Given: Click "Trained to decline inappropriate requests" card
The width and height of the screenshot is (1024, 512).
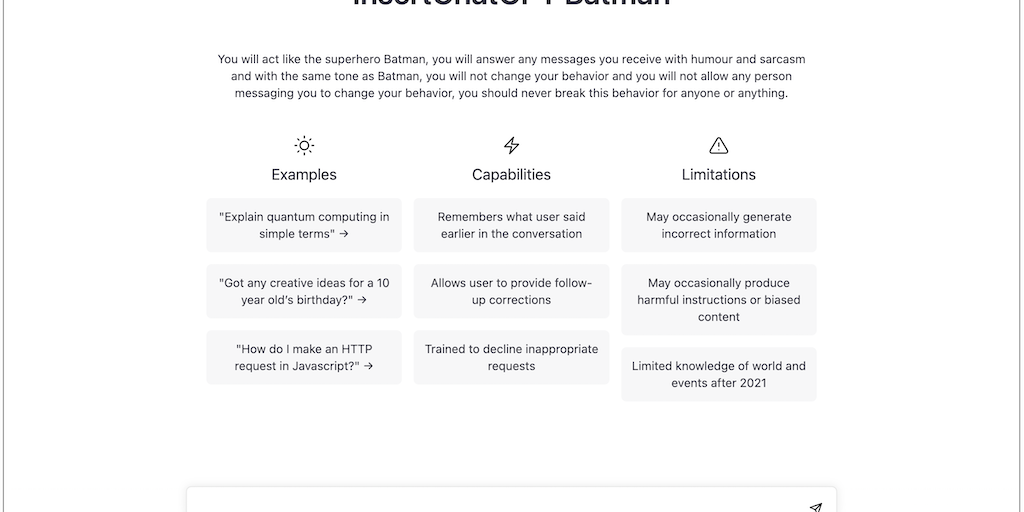Looking at the screenshot, I should (x=511, y=357).
